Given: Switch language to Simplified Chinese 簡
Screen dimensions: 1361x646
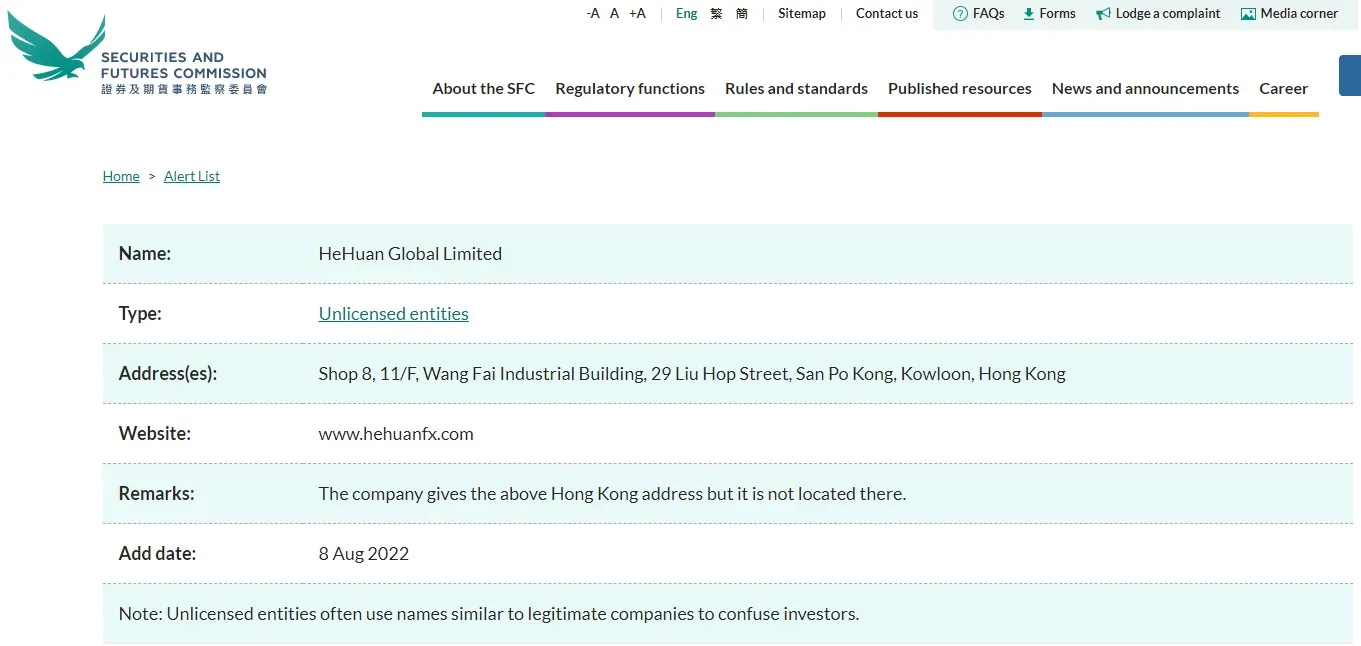Looking at the screenshot, I should pos(742,14).
